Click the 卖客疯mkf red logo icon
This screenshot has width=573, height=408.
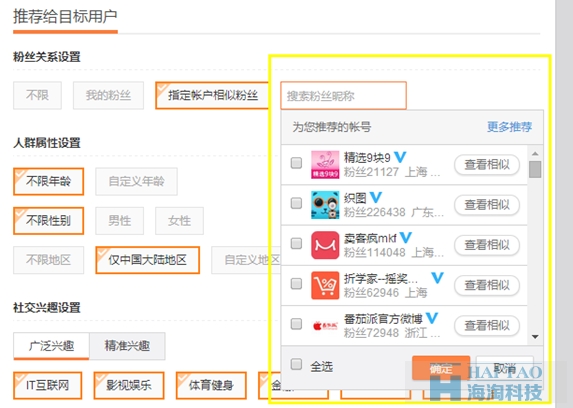pyautogui.click(x=325, y=245)
